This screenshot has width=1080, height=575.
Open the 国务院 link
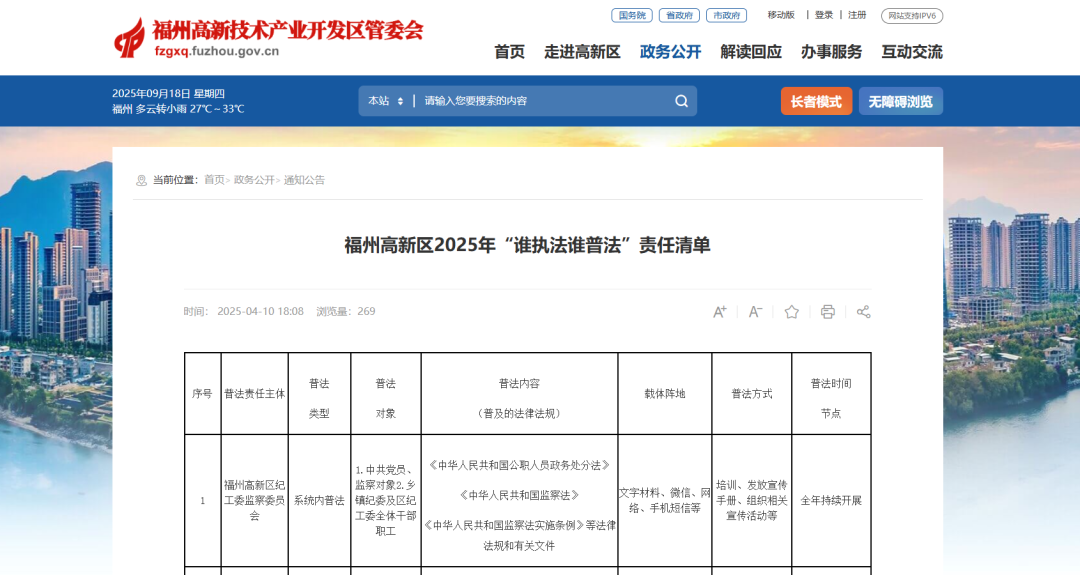coord(631,16)
